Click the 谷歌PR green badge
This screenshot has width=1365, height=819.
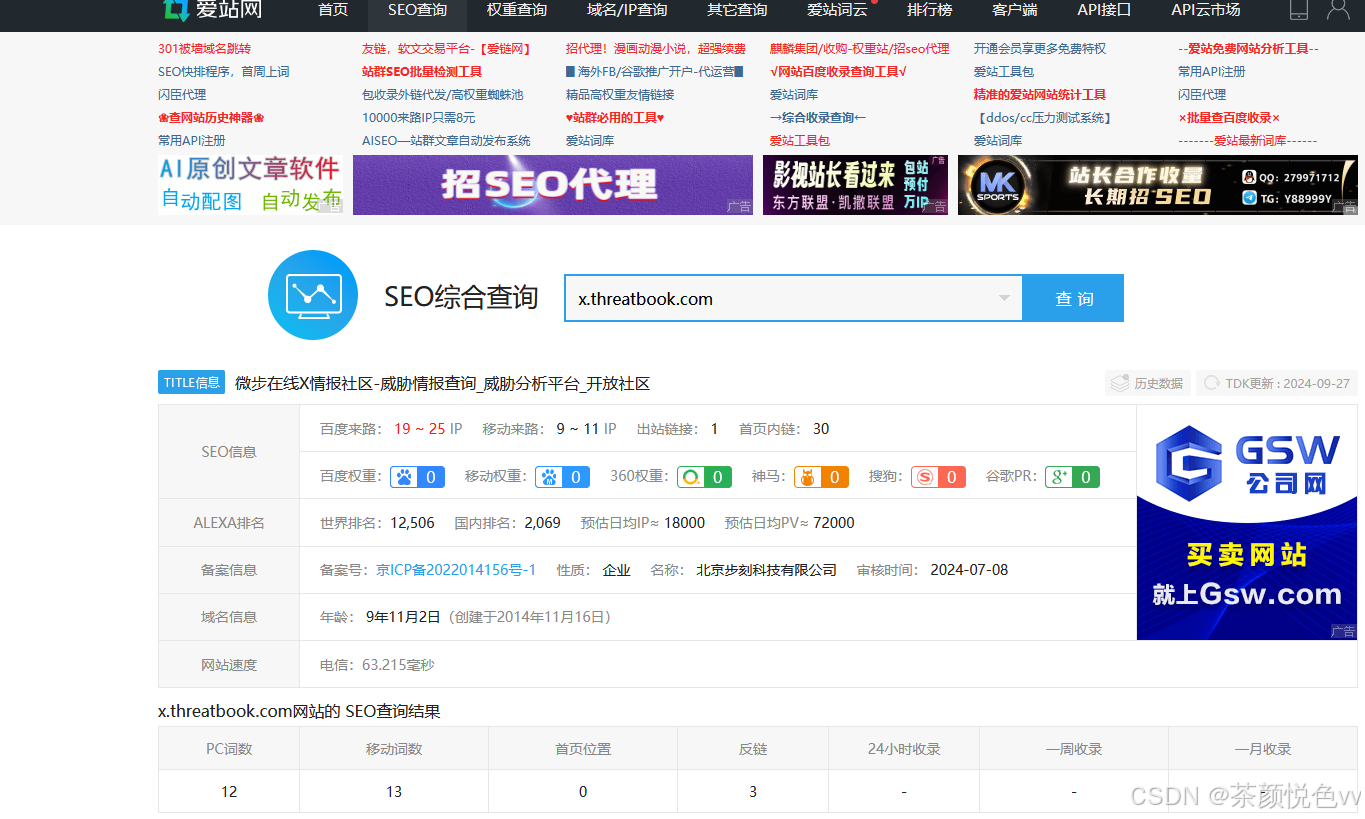click(x=1072, y=477)
